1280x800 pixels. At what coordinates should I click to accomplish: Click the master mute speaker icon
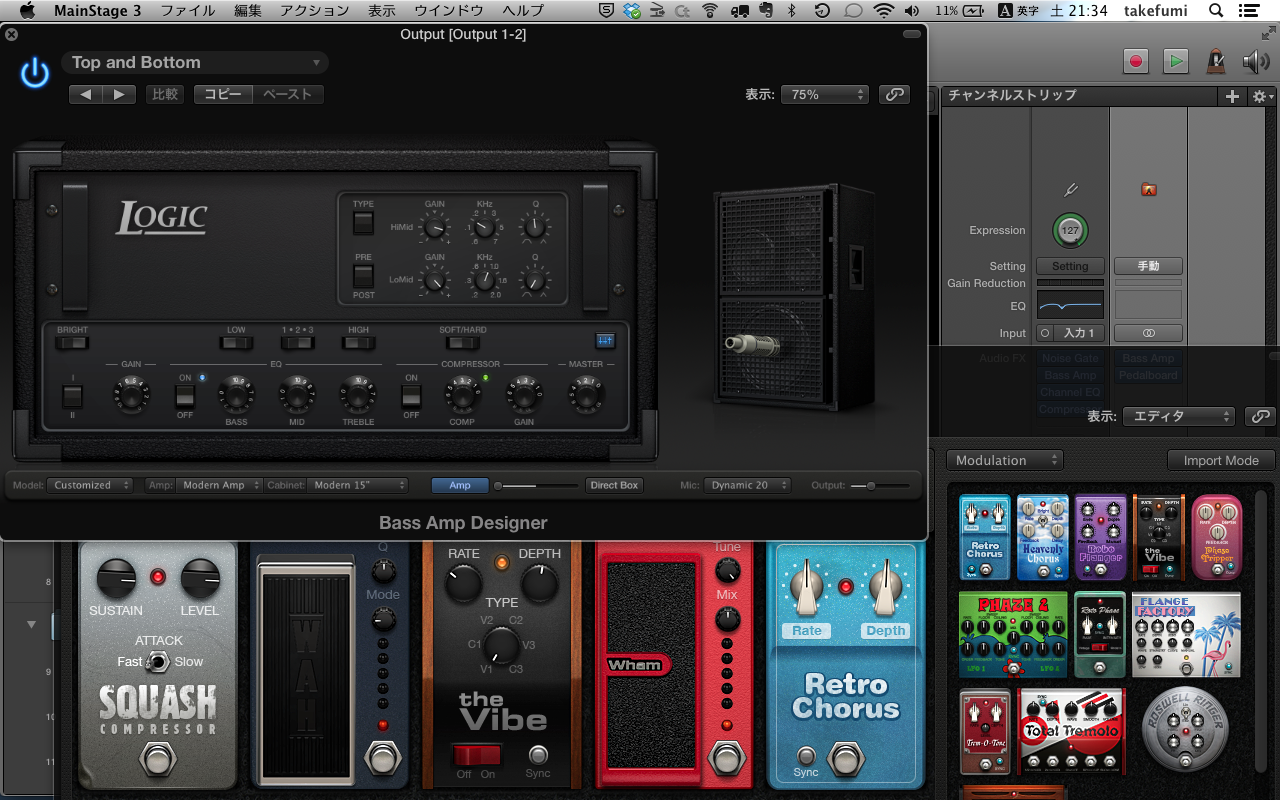[x=1256, y=61]
